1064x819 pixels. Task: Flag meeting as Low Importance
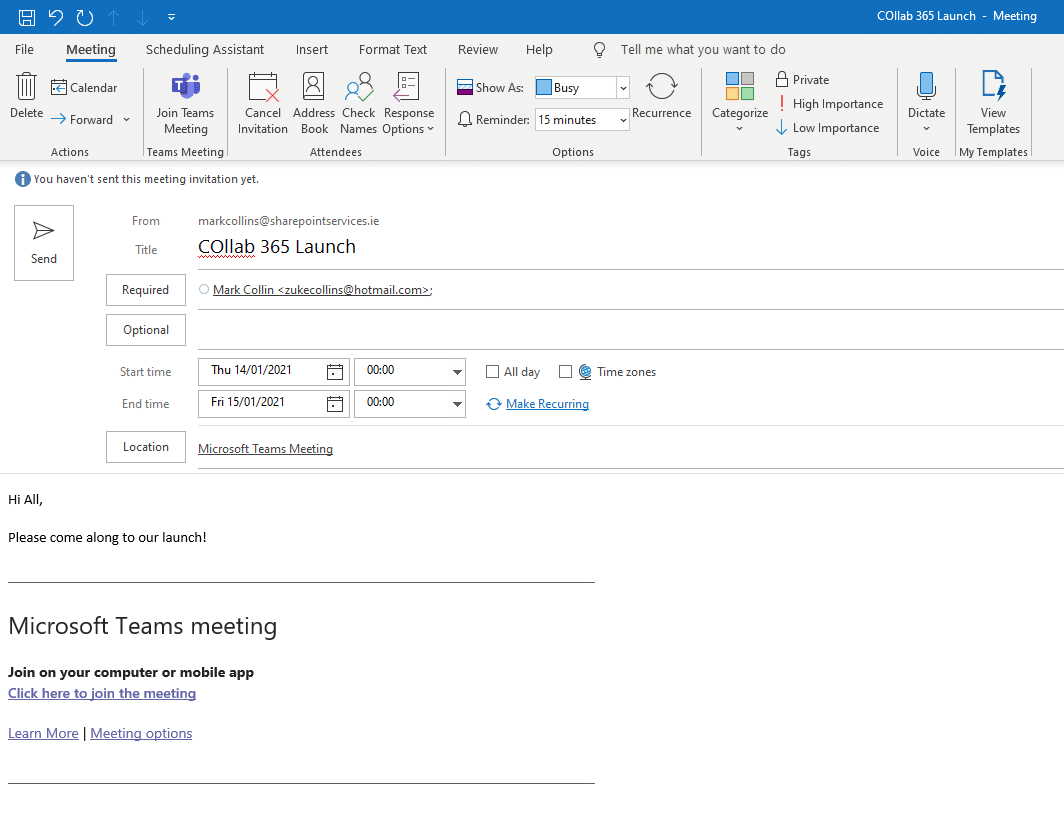pos(828,128)
